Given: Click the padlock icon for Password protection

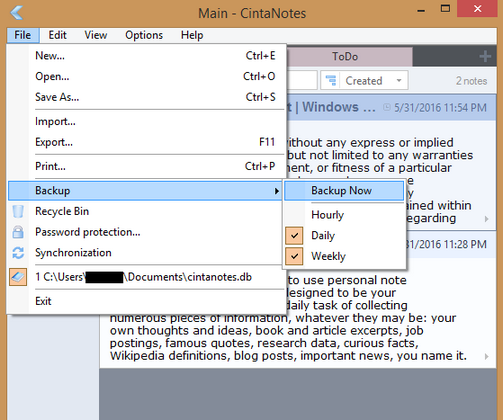Looking at the screenshot, I should click(x=18, y=232).
